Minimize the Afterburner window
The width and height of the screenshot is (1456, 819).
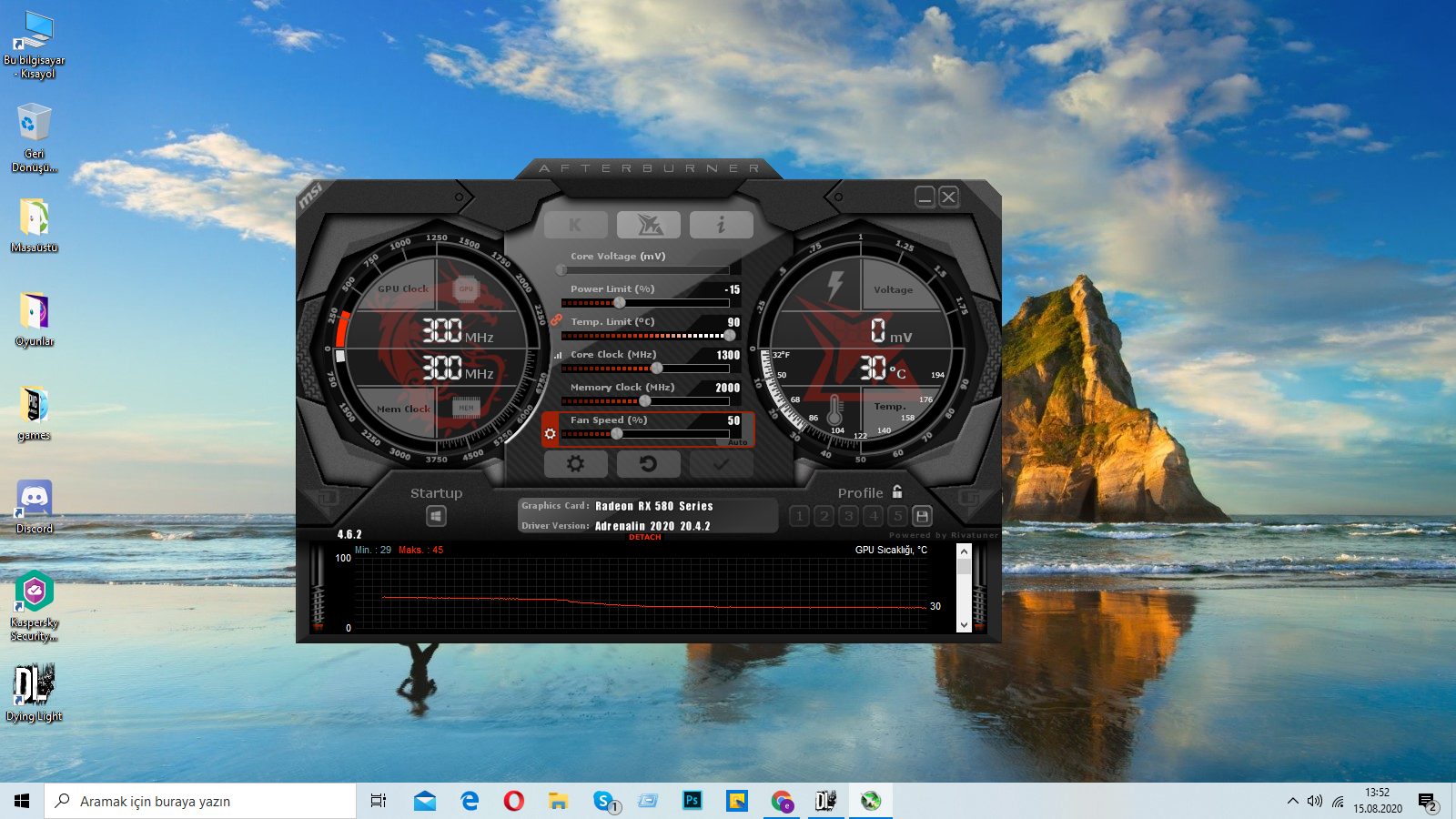click(925, 197)
